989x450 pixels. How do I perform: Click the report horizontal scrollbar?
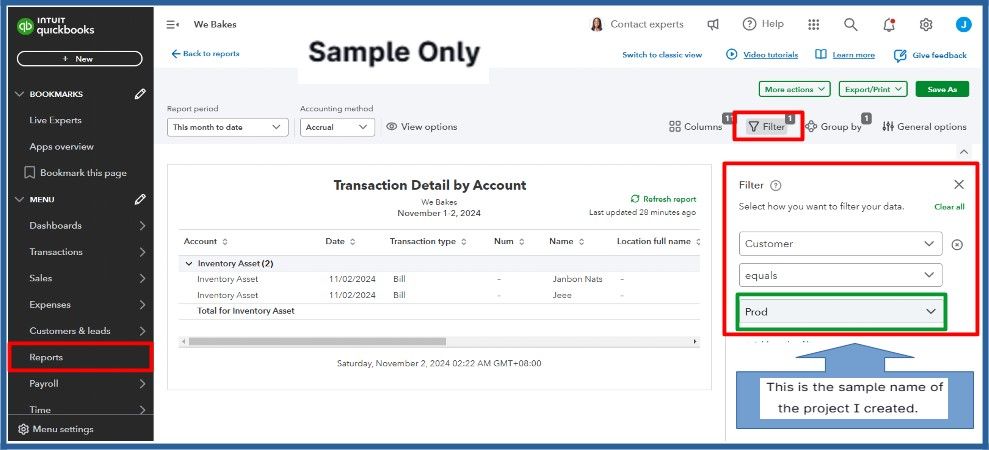(317, 341)
